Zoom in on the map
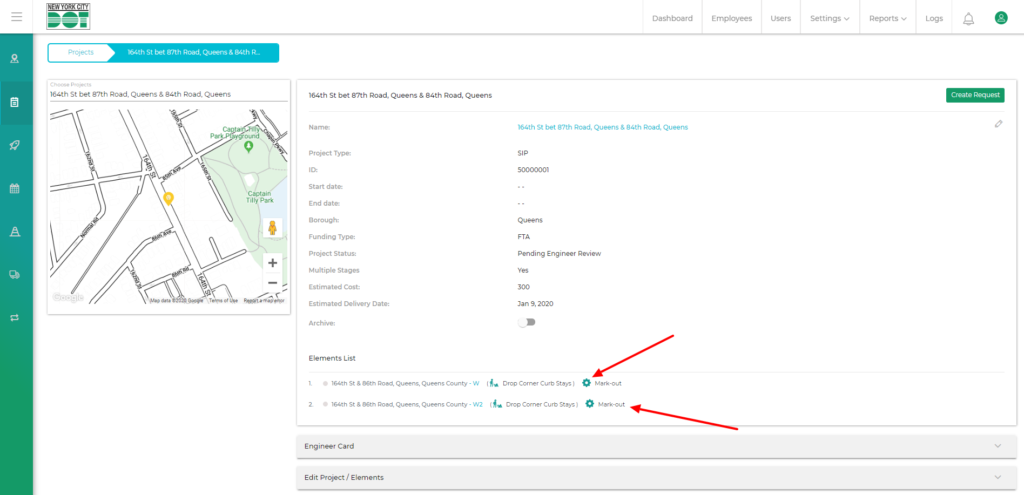This screenshot has width=1024, height=495. click(x=272, y=262)
